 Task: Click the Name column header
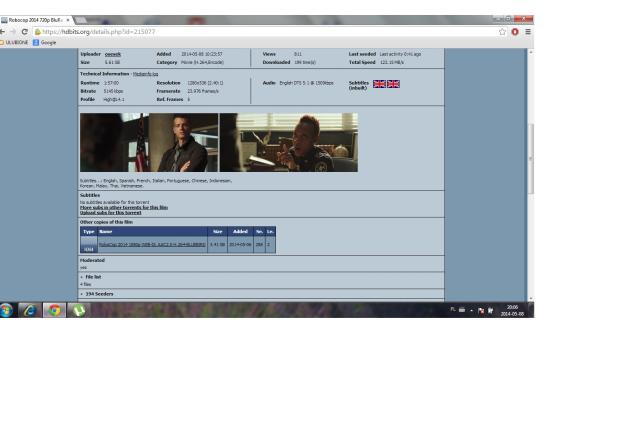[153, 231]
